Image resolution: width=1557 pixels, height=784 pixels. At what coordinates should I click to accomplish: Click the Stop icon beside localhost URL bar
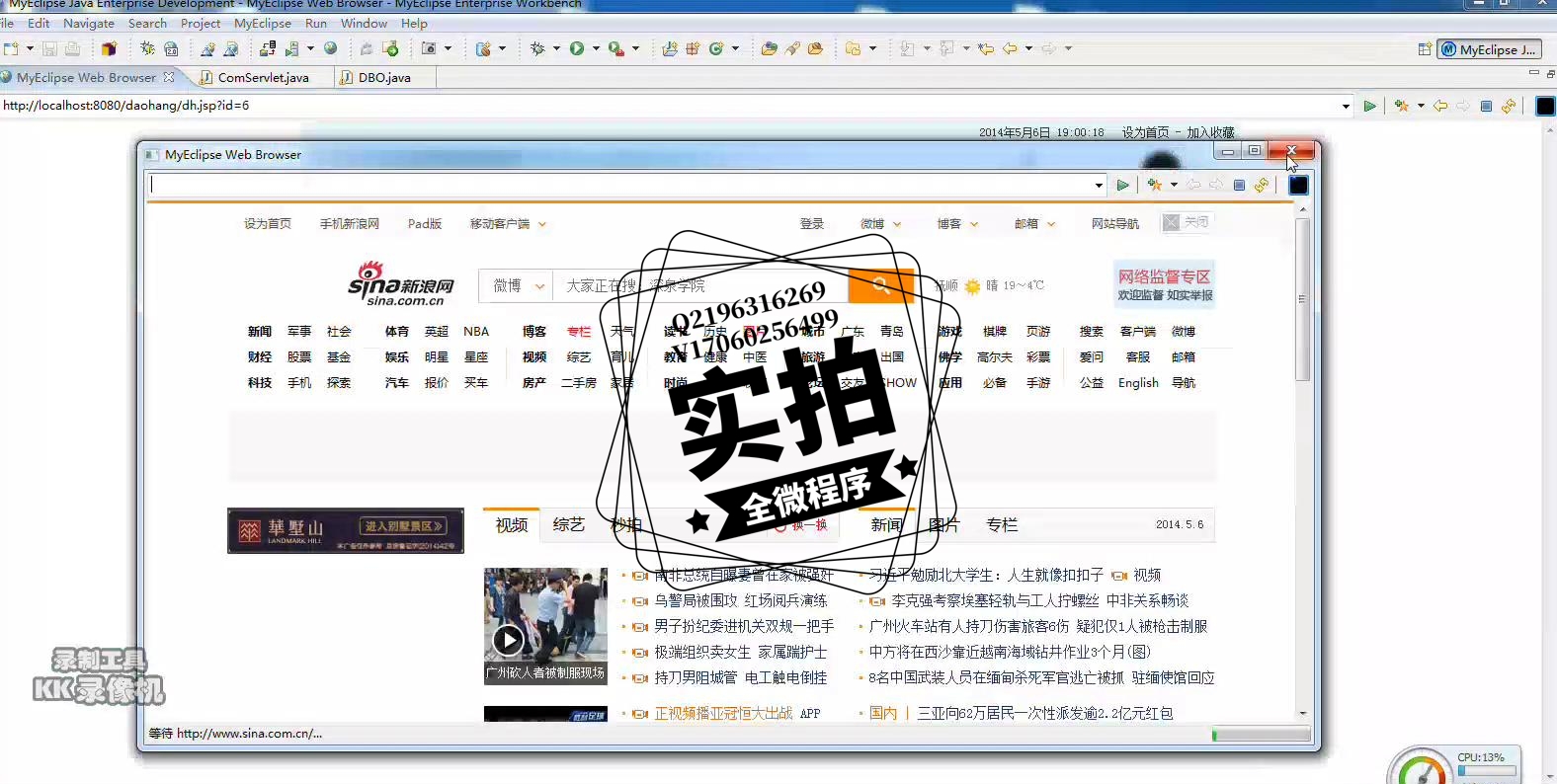point(1486,106)
